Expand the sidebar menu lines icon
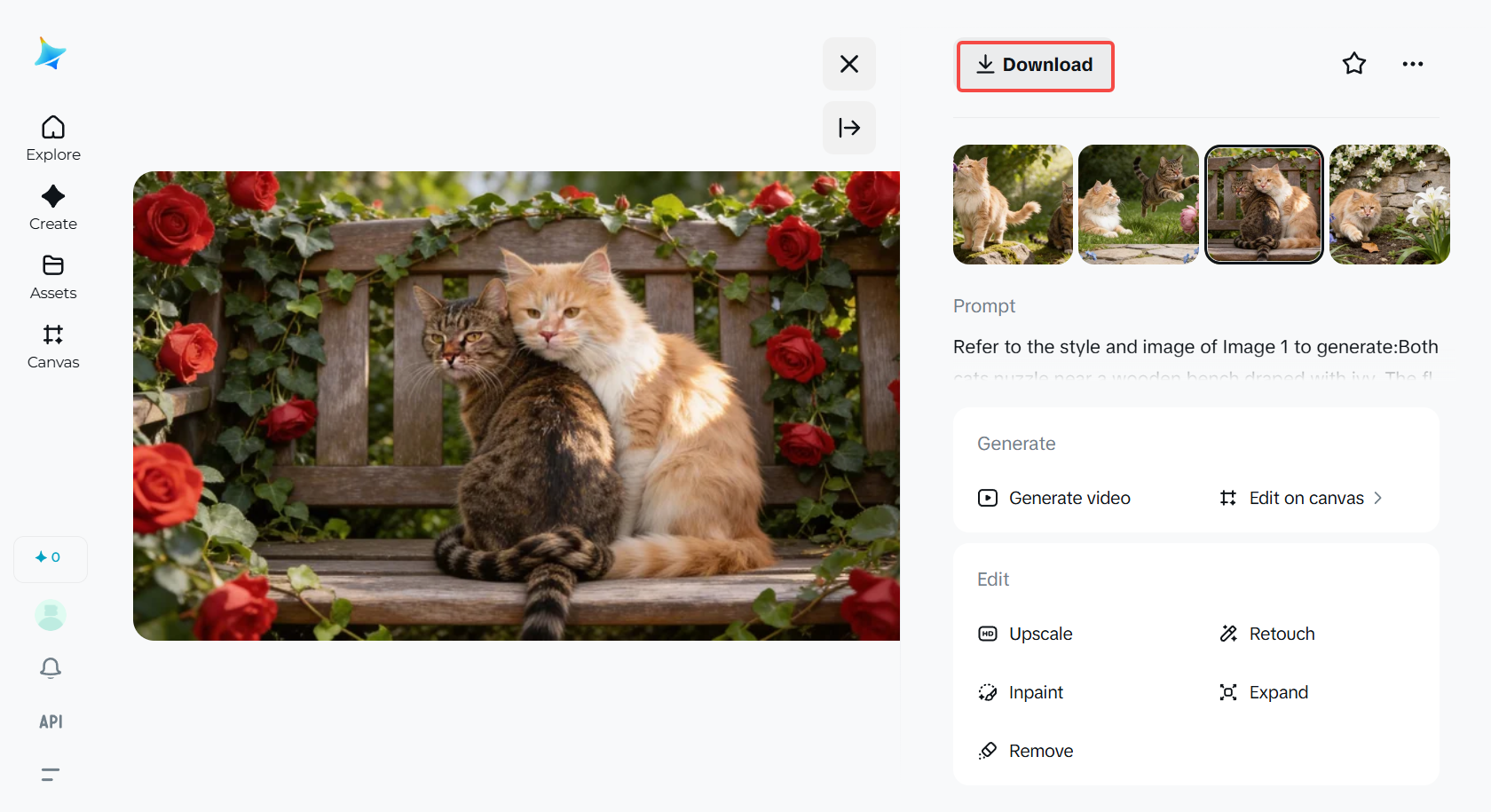 pos(51,775)
